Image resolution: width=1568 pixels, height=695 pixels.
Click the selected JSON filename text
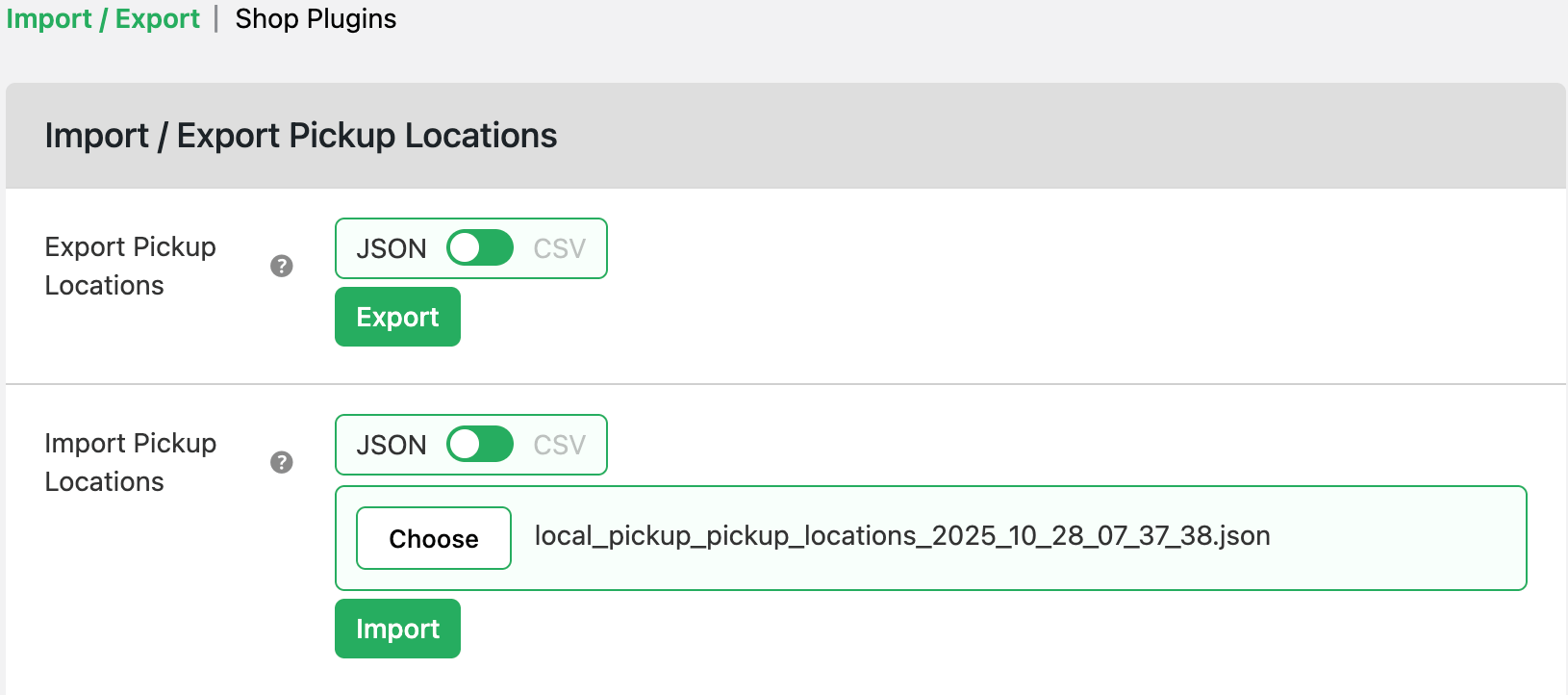coord(902,536)
